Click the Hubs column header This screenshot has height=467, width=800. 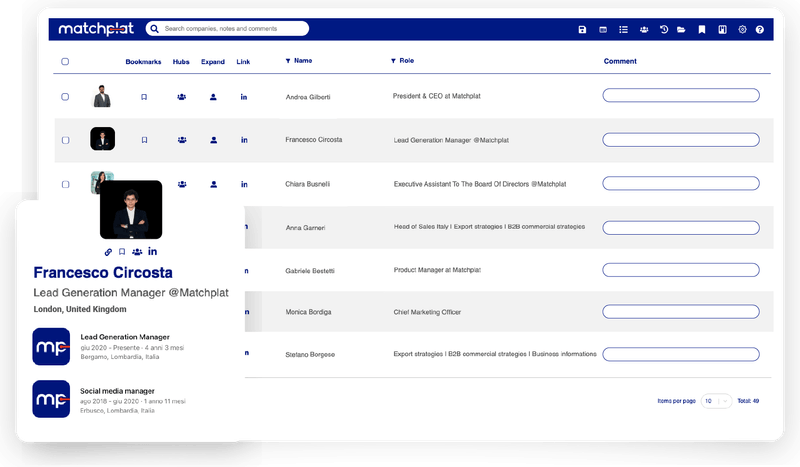coord(181,62)
